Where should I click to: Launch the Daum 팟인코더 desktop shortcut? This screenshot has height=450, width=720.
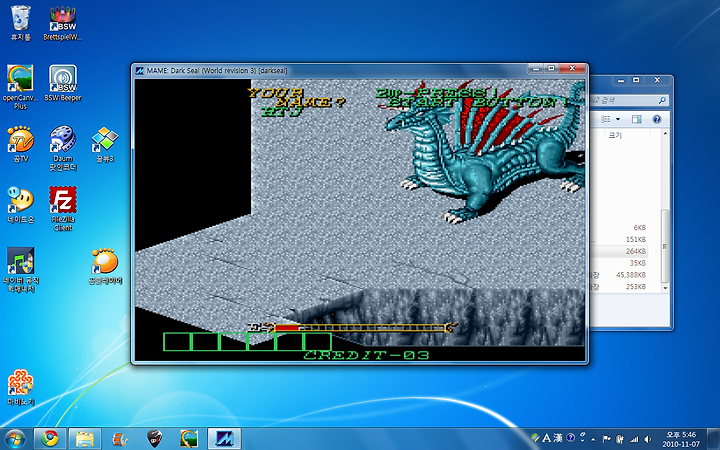point(63,148)
